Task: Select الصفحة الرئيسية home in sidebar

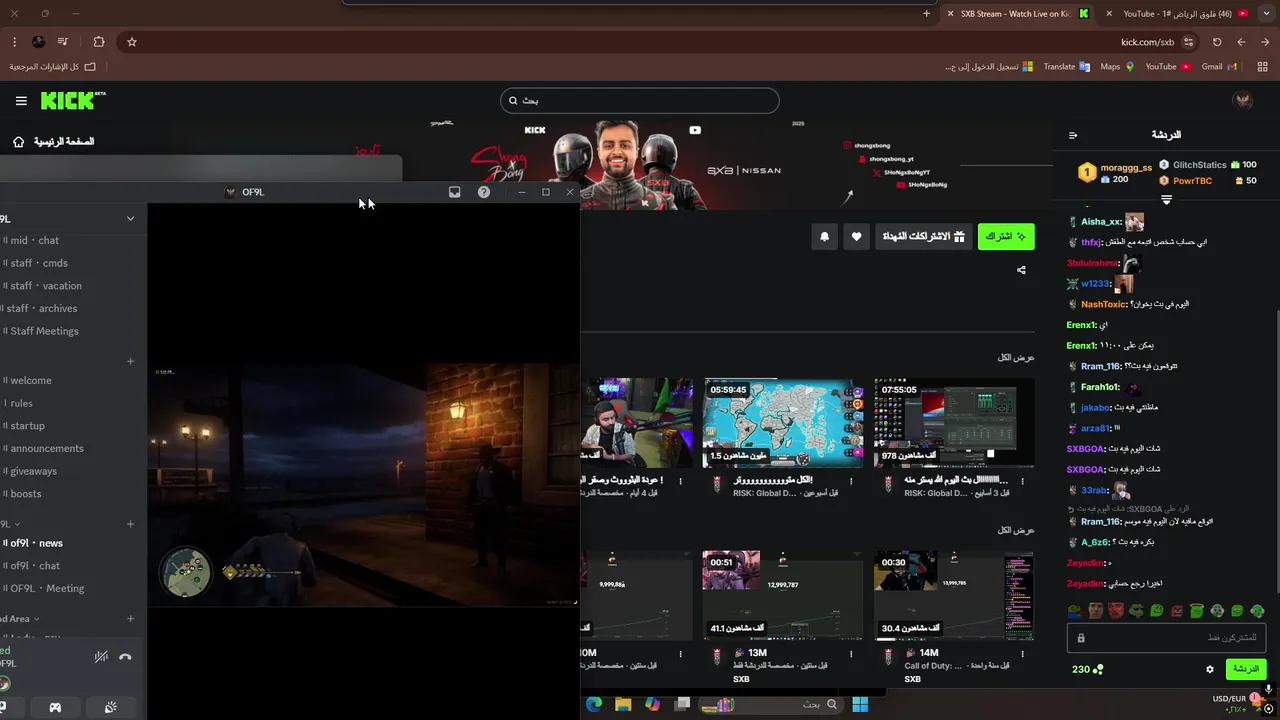Action: 55,142
